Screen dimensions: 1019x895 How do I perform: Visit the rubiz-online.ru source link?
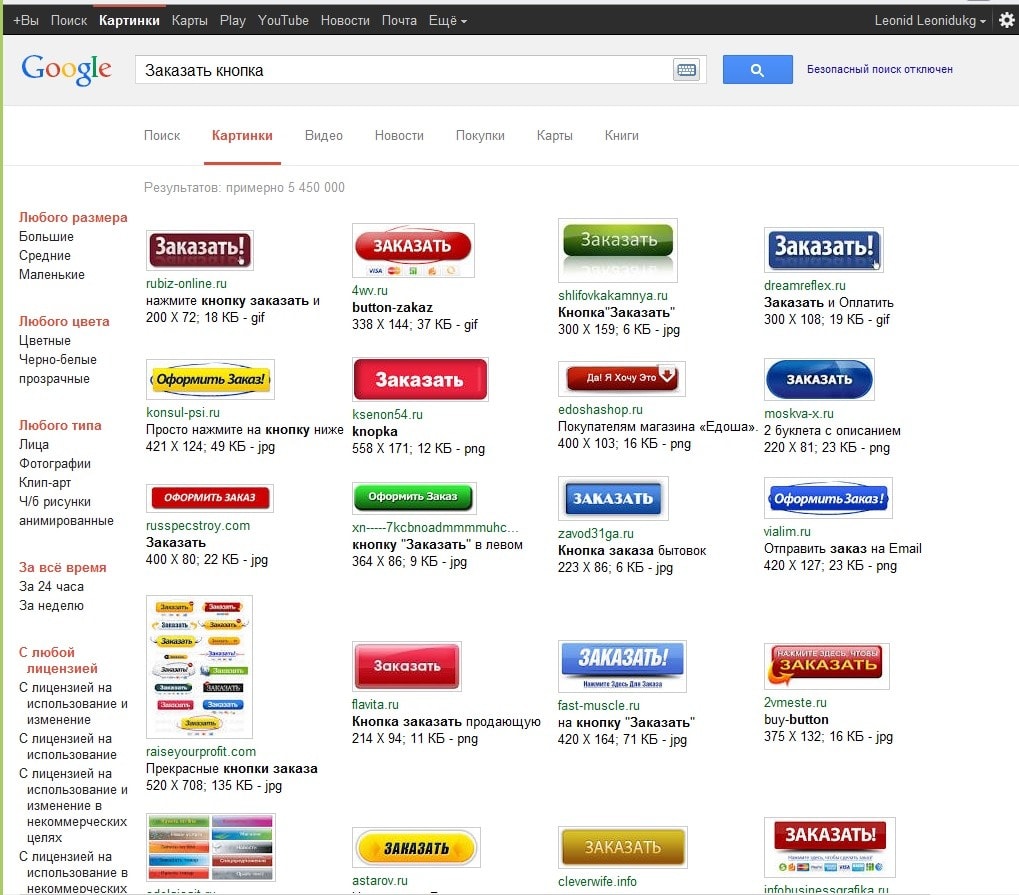[186, 283]
